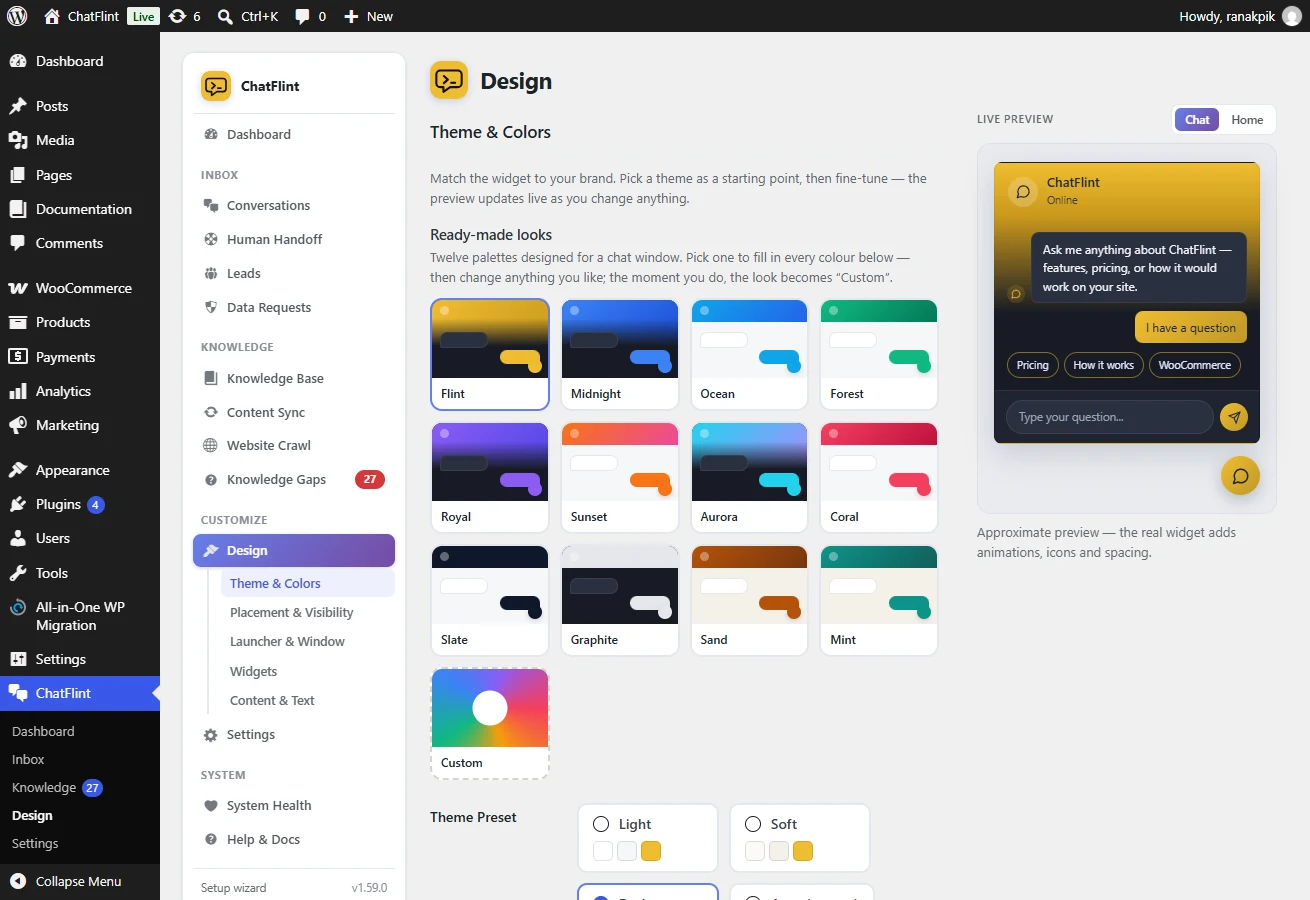Viewport: 1310px width, 900px height.
Task: Click the Marketing megaphone icon
Action: 18,425
